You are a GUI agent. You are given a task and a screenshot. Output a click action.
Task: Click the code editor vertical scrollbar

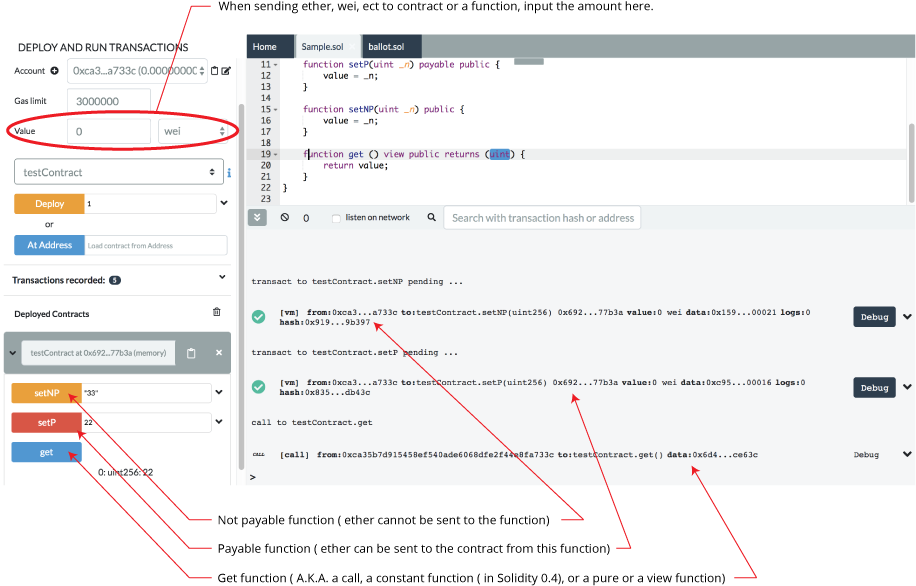click(x=911, y=164)
